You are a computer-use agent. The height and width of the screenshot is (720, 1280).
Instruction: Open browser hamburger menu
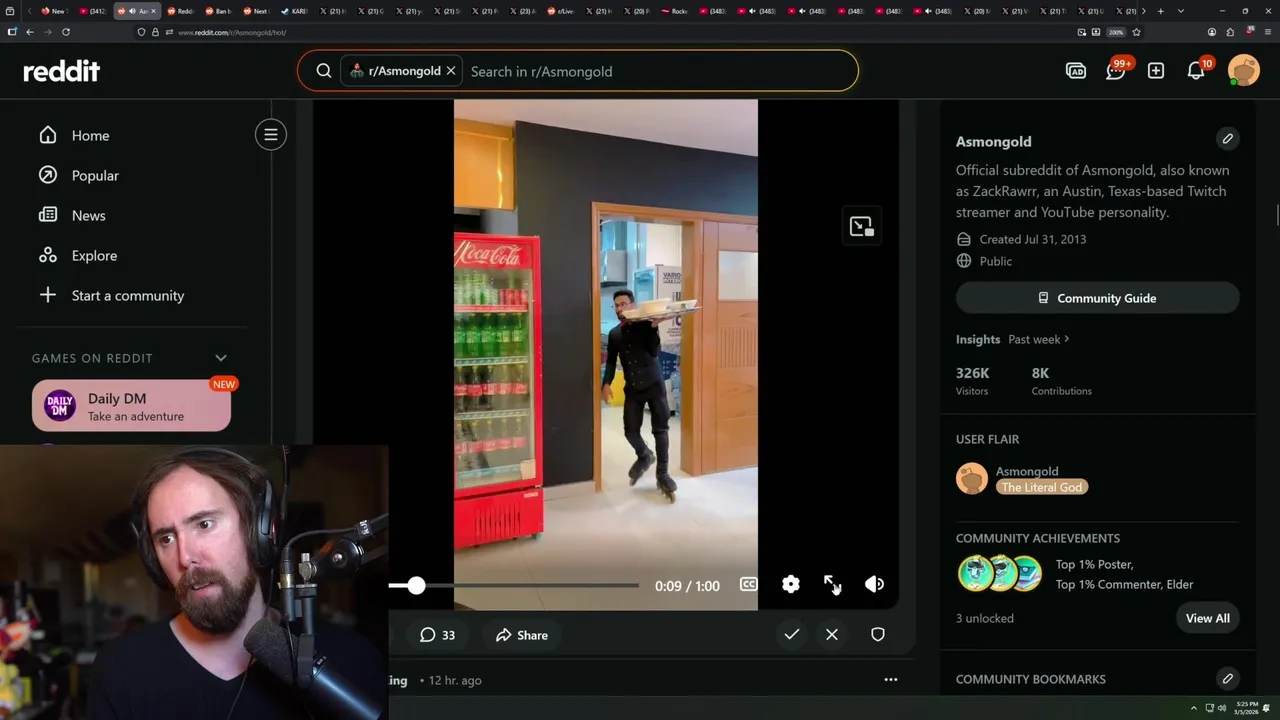click(1267, 32)
